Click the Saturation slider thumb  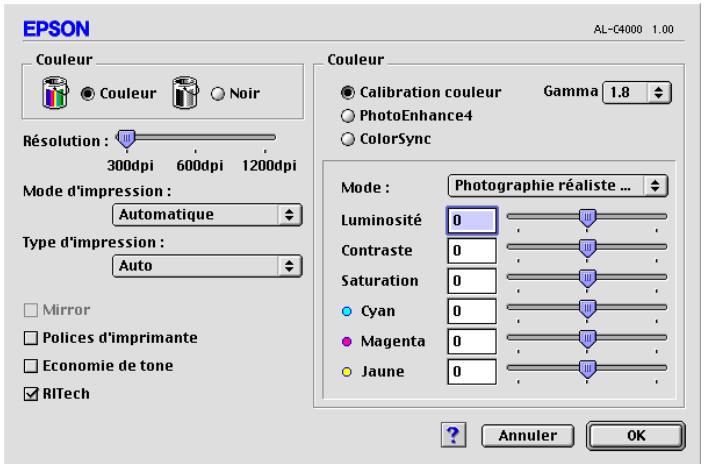587,278
